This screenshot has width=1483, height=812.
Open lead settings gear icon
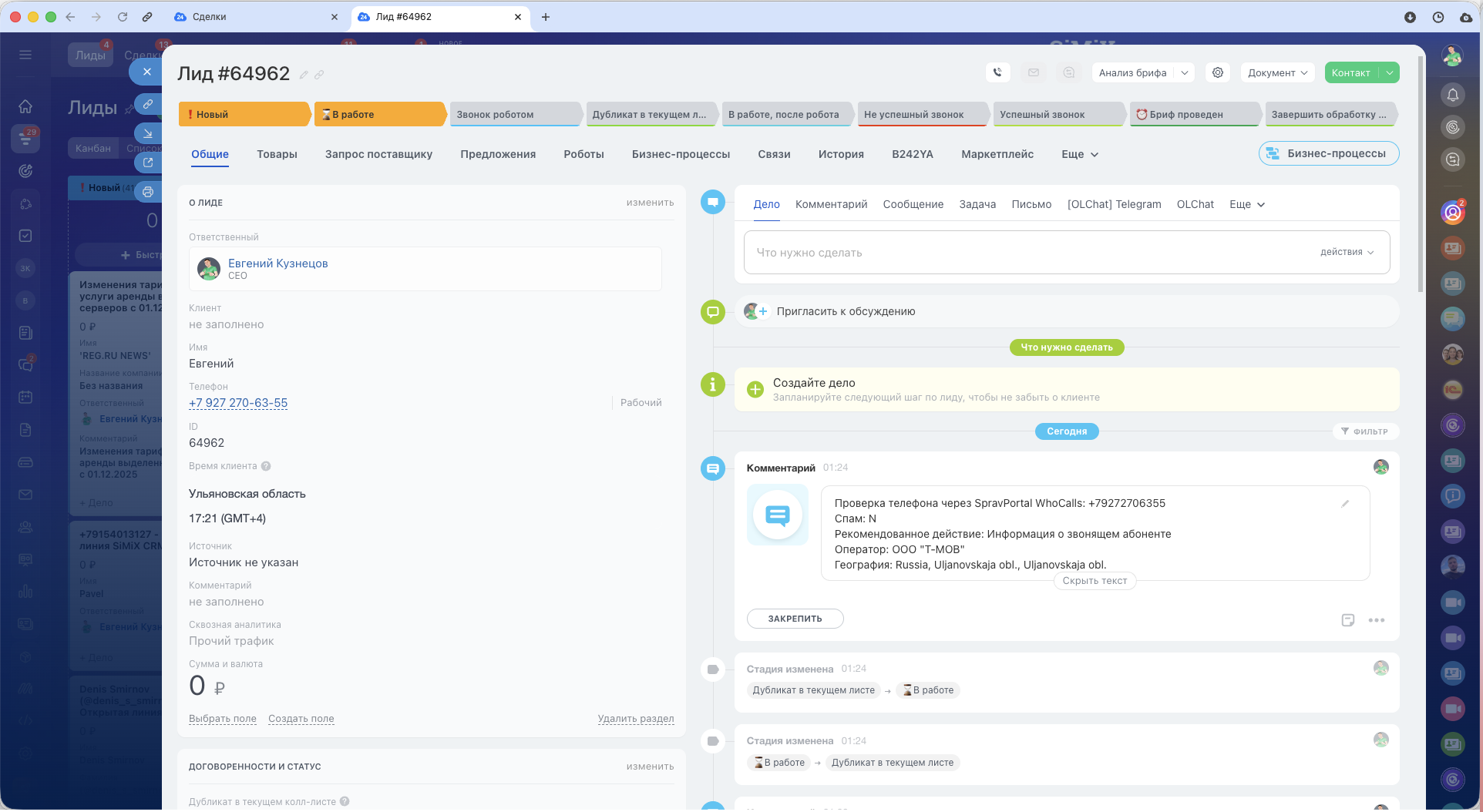[1218, 72]
